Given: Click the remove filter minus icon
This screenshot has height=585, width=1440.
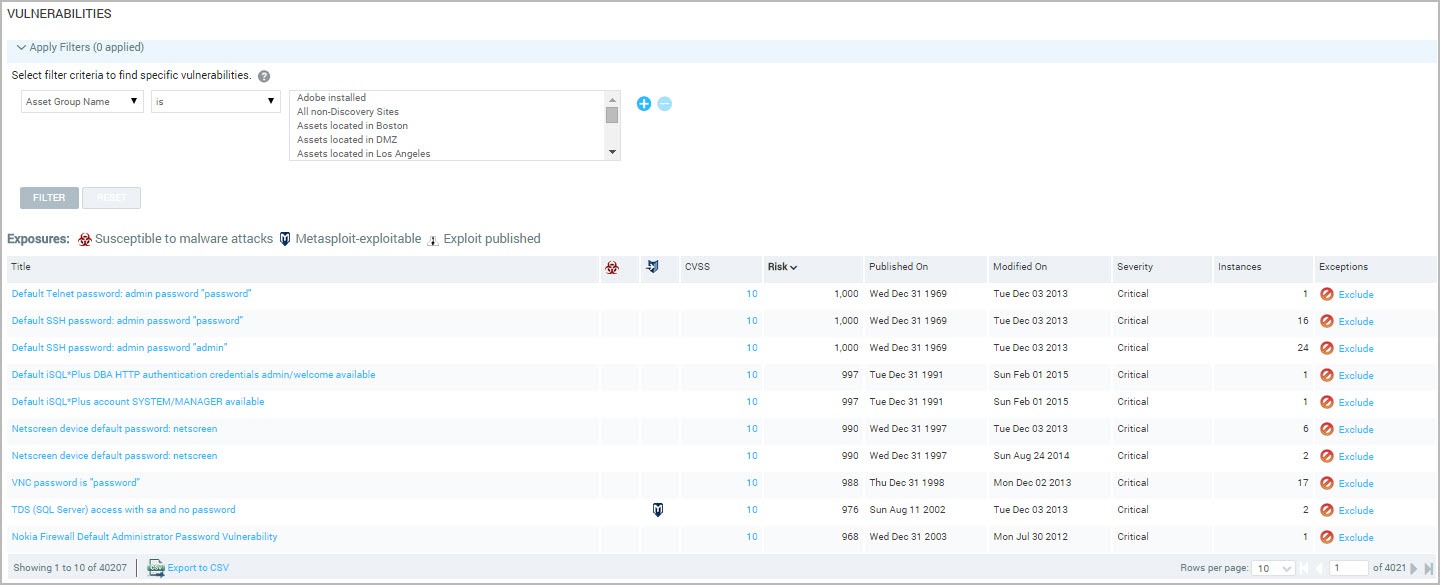Looking at the screenshot, I should (x=665, y=104).
